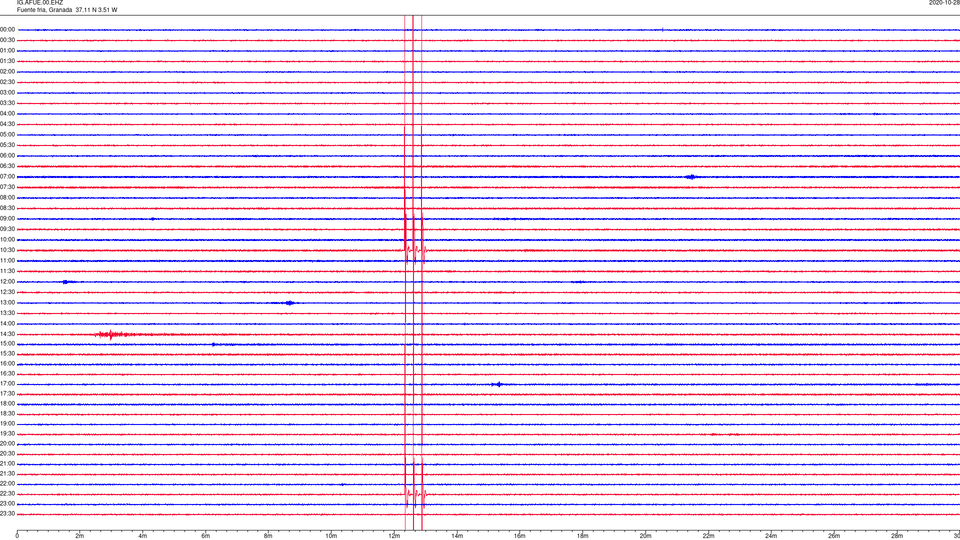Select the 23:30 trace time label
Viewport: 960px width, 540px height.
click(x=7, y=514)
